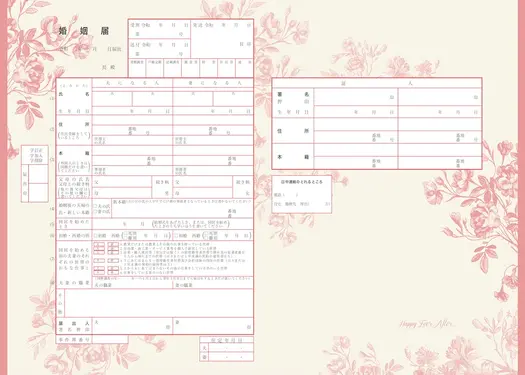Click the husband's father (父) name field
The width and height of the screenshot is (525, 375).
click(122, 182)
